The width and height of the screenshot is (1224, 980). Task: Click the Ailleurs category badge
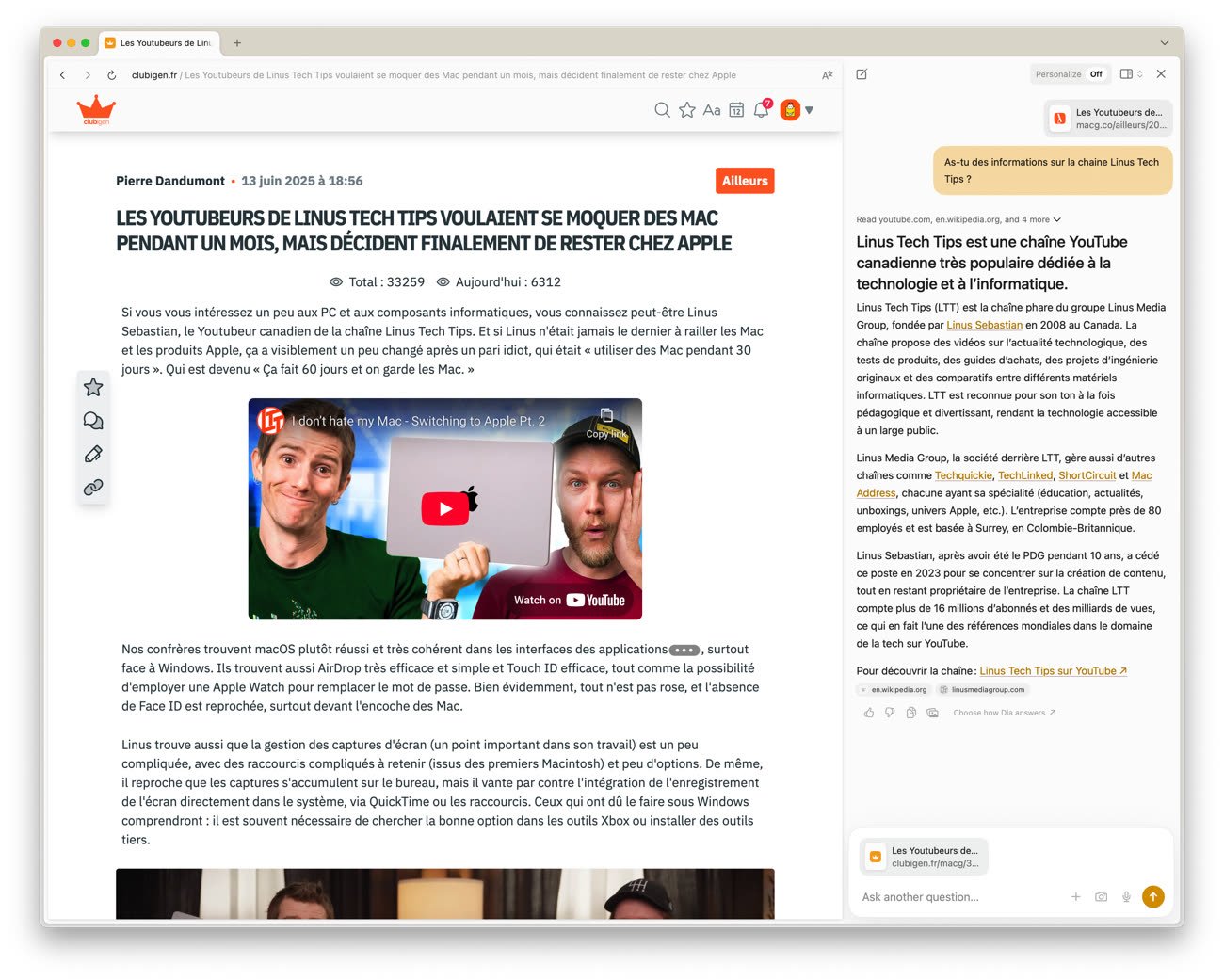click(x=745, y=181)
